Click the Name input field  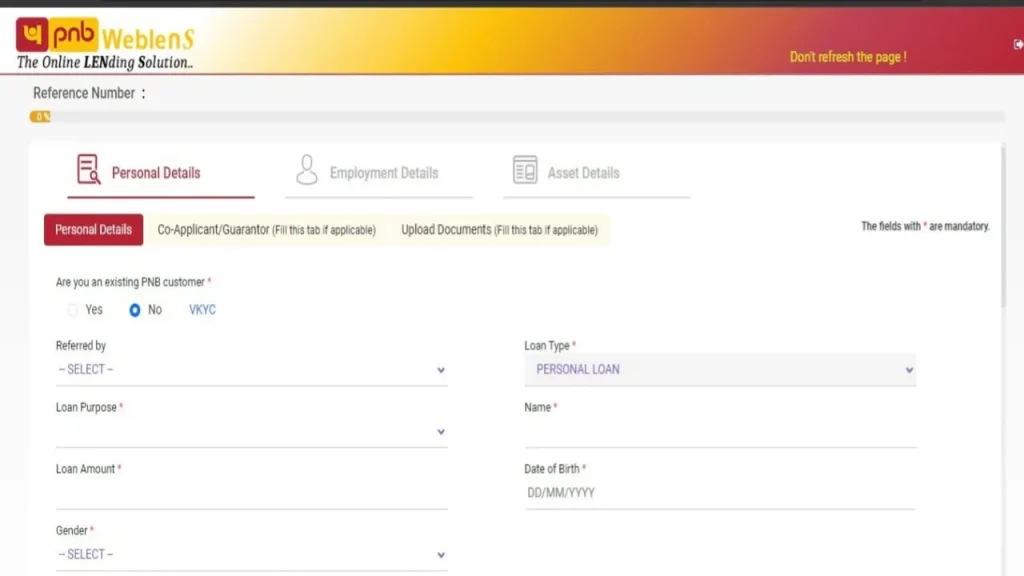(x=720, y=433)
